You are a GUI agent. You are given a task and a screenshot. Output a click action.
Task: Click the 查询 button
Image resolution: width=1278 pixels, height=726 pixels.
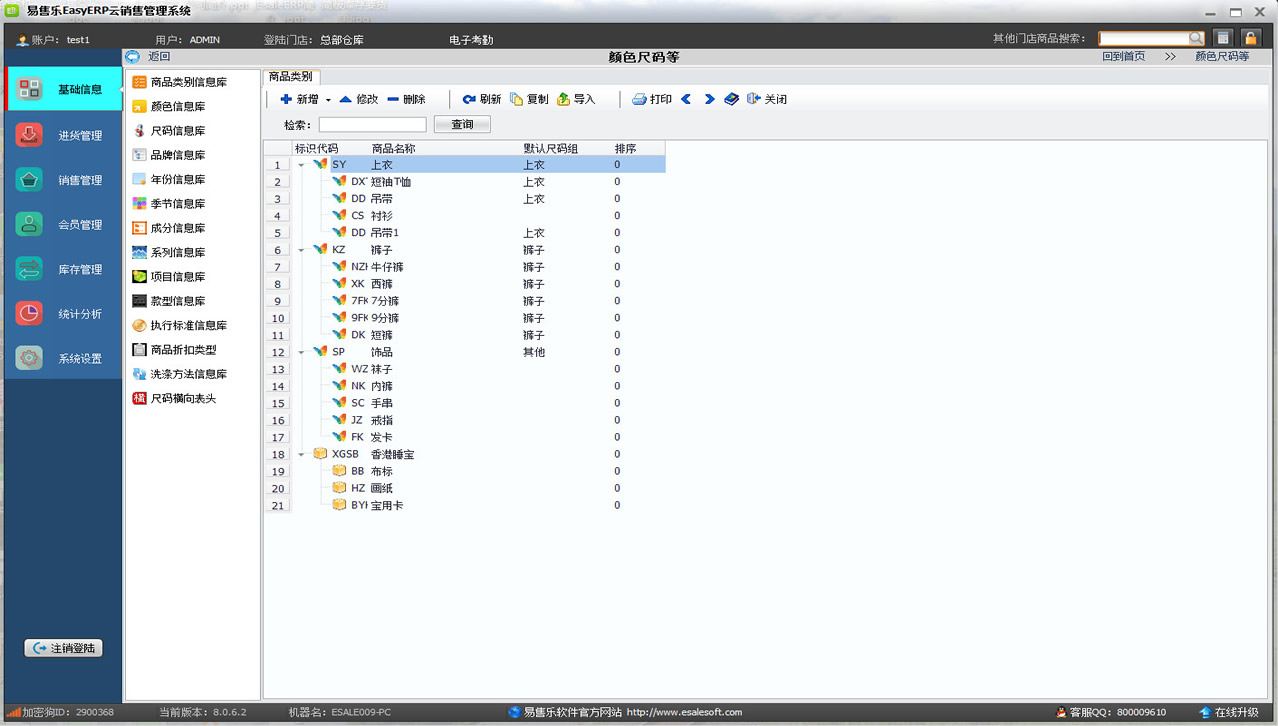462,124
